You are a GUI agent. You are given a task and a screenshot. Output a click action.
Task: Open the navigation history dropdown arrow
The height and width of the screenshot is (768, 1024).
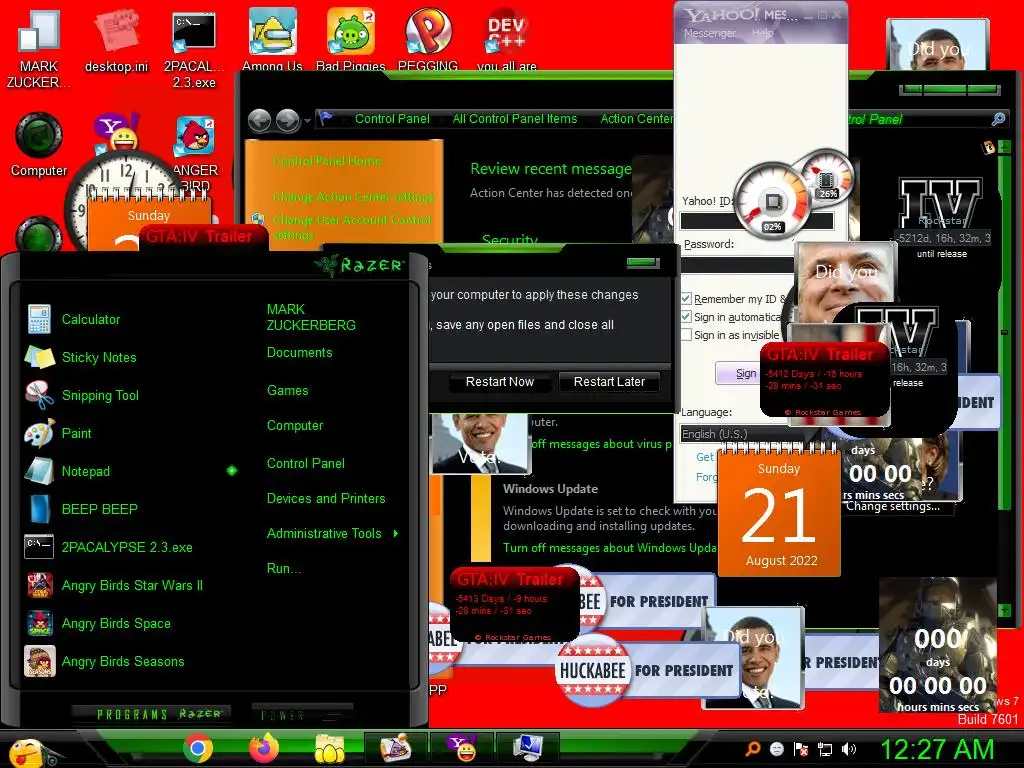tap(307, 121)
